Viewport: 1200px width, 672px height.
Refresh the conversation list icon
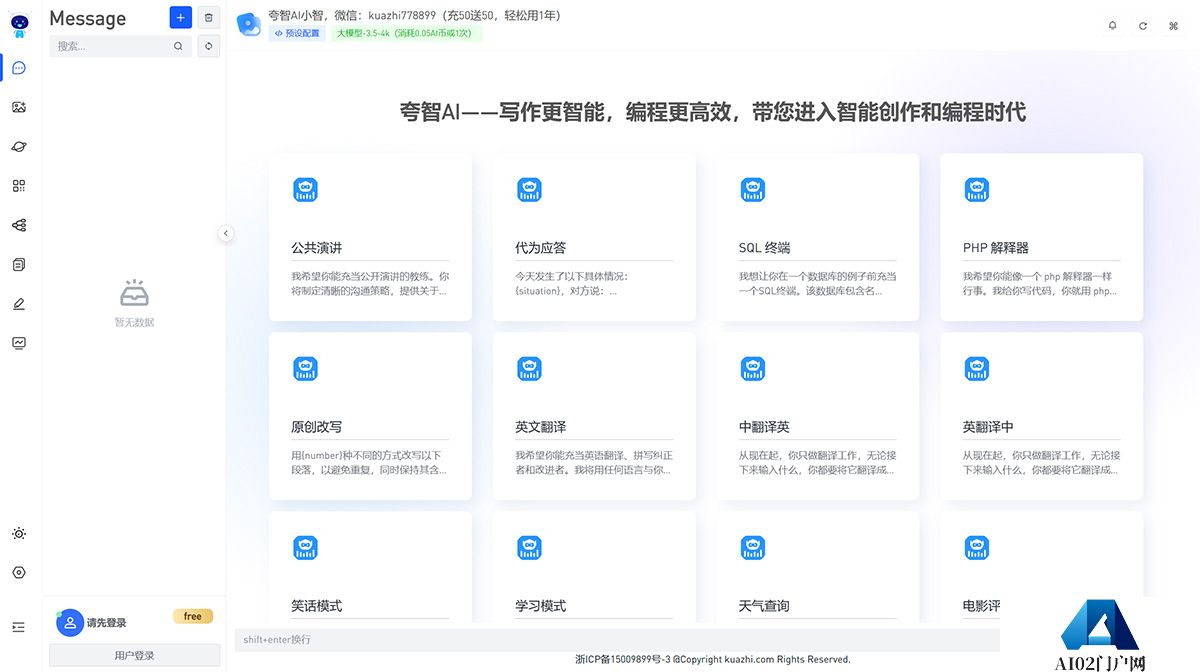208,46
